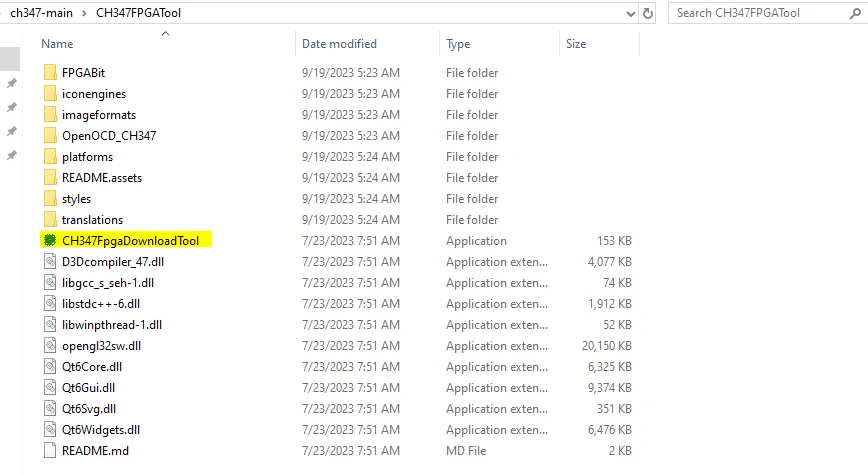Viewport: 868px width, 475px height.
Task: Select the Qt6Core.dll file icon
Action: pyautogui.click(x=50, y=367)
